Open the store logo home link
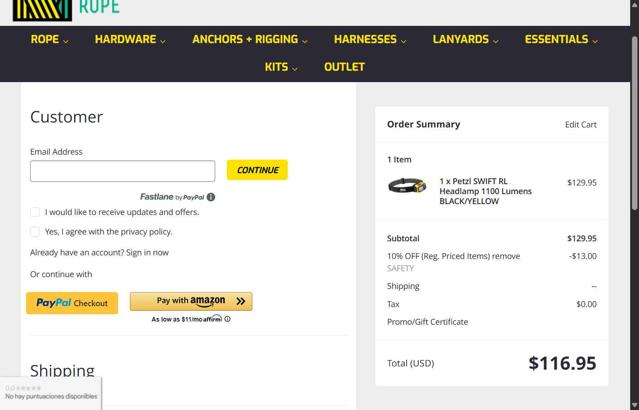Screen dimensions: 639x410 coord(66,9)
